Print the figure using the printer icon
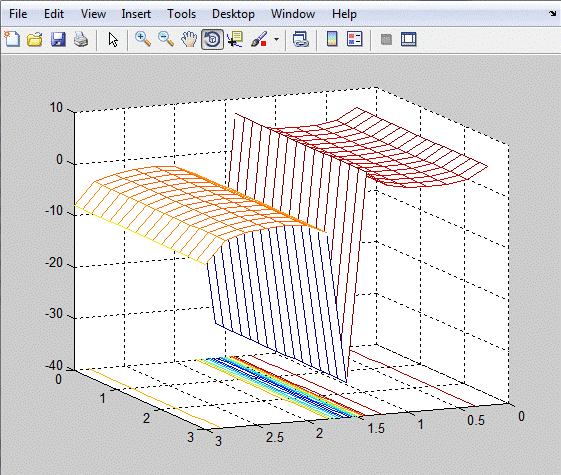The height and width of the screenshot is (475, 561). [81, 39]
